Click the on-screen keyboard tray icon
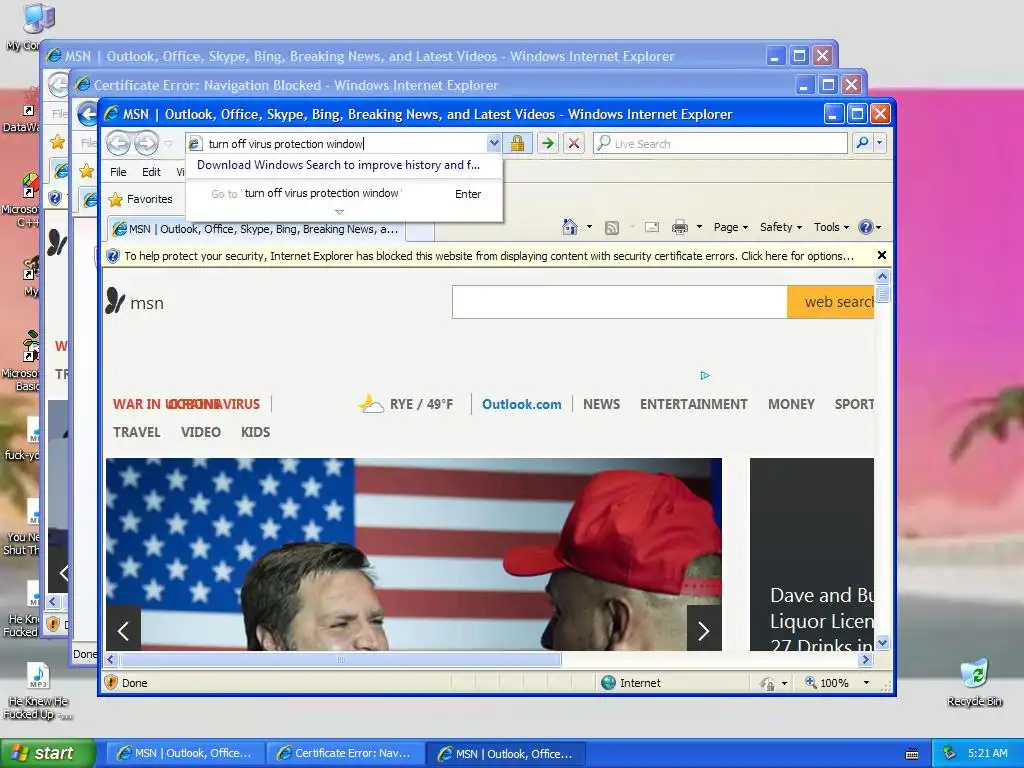 coord(912,754)
